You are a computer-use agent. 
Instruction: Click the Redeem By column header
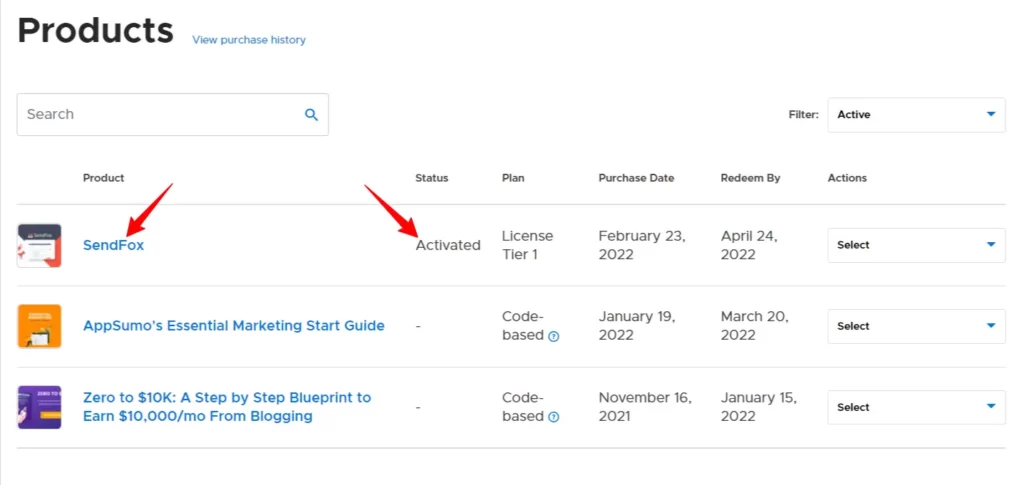tap(750, 178)
